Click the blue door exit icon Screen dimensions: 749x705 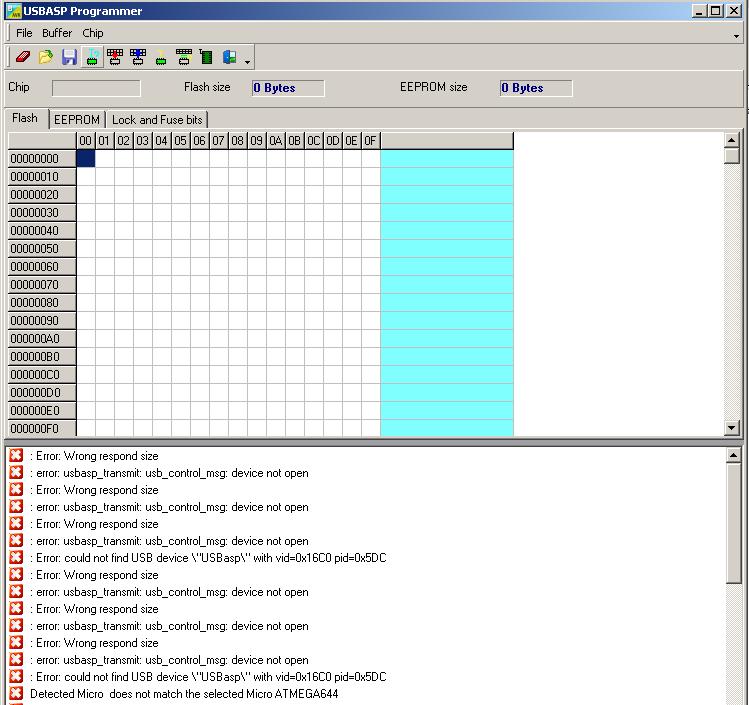[229, 57]
